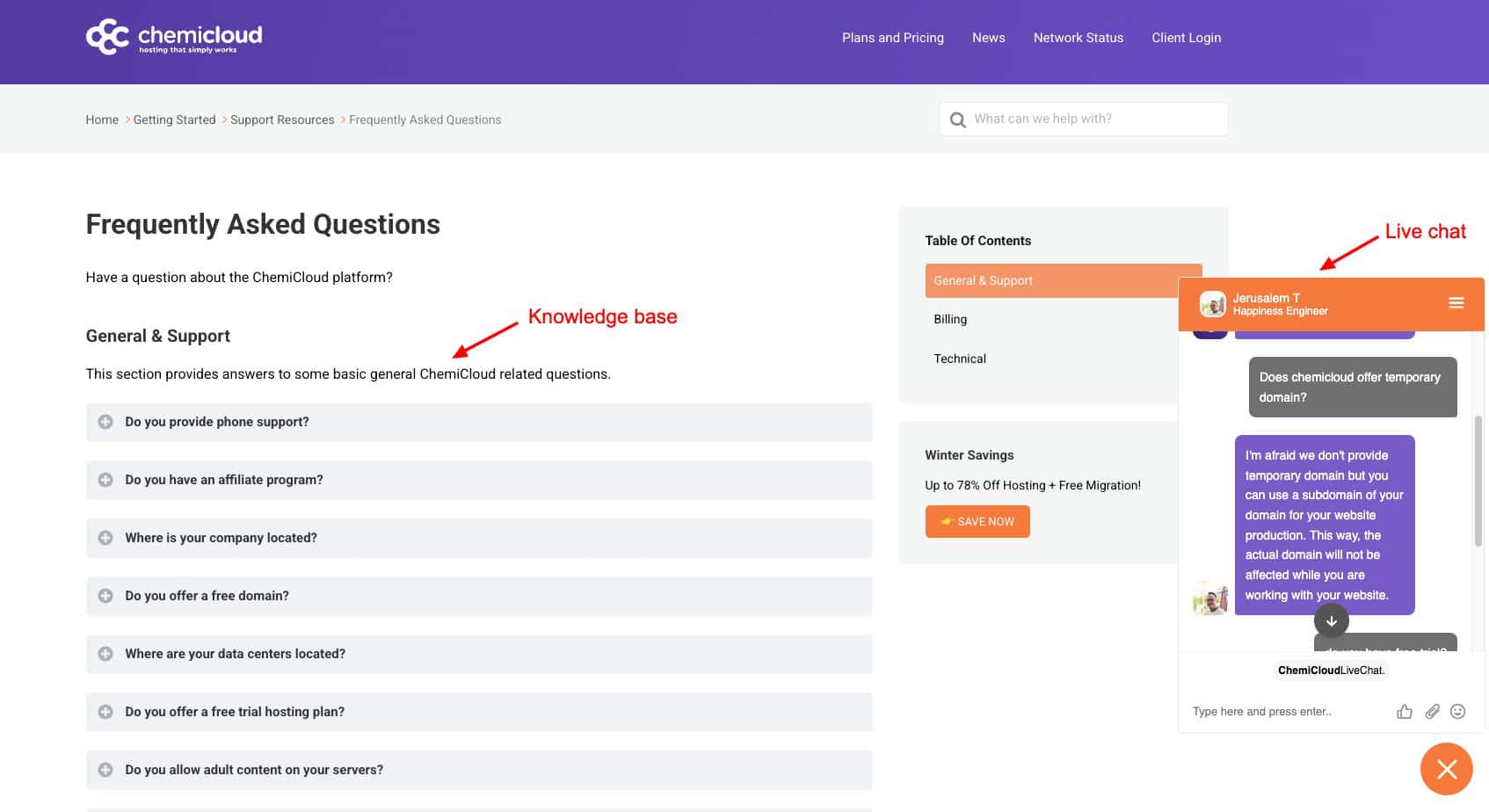Switch to the Billing section
This screenshot has height=812, width=1489.
[x=950, y=319]
